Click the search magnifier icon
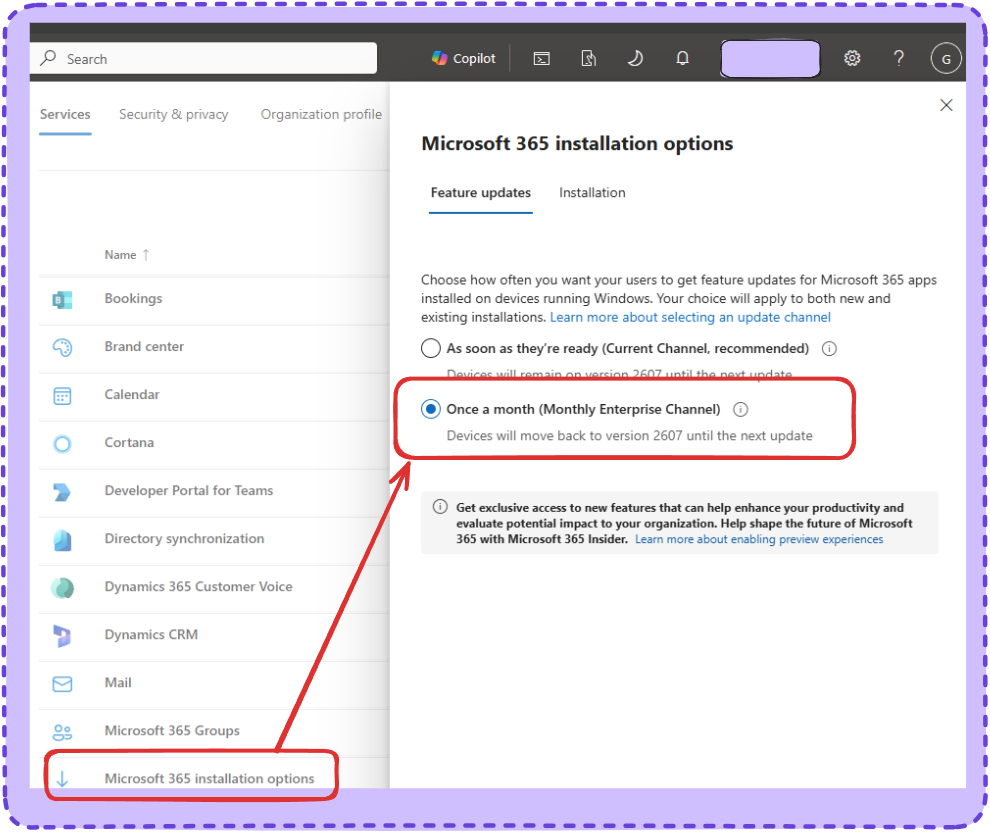Viewport: 990px width, 832px height. tap(48, 58)
